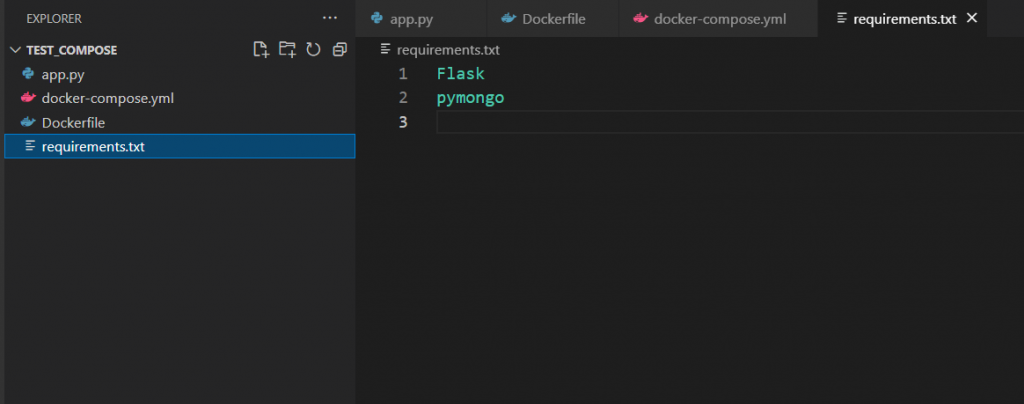The width and height of the screenshot is (1024, 404).
Task: Click the pink Docker icon on docker-compose.yml tab
Action: point(640,18)
